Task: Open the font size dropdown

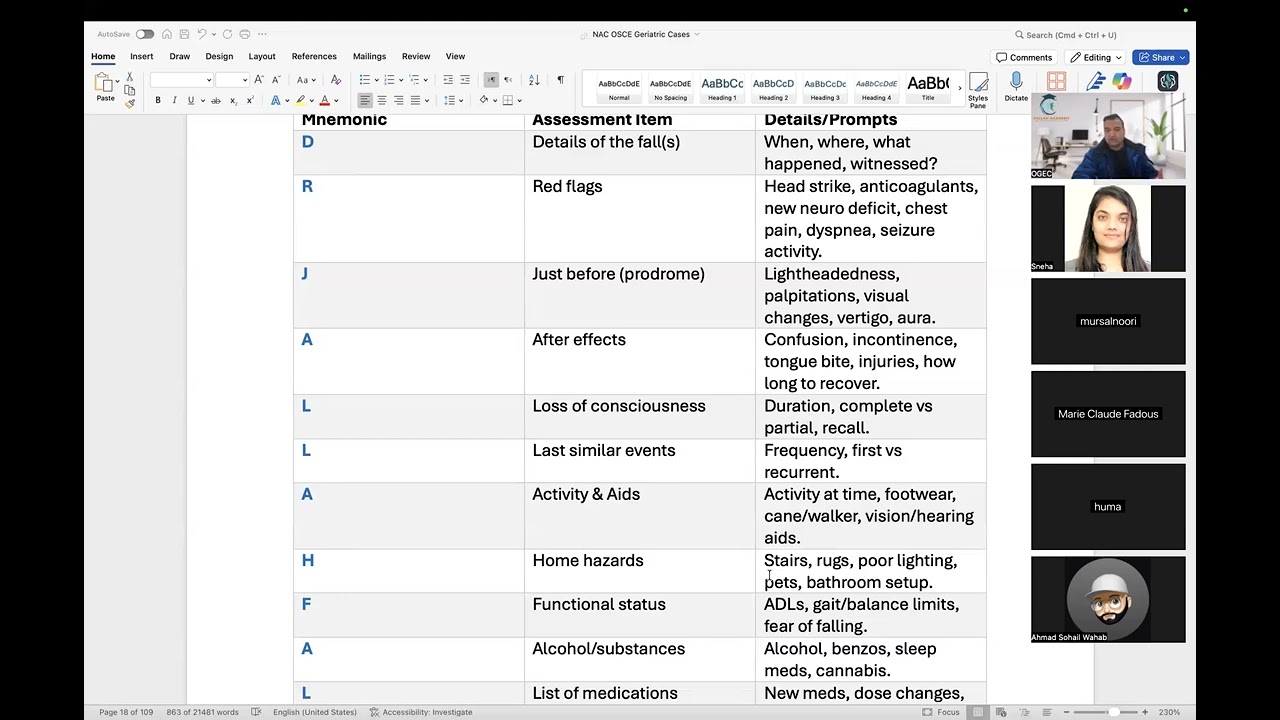Action: (x=244, y=80)
